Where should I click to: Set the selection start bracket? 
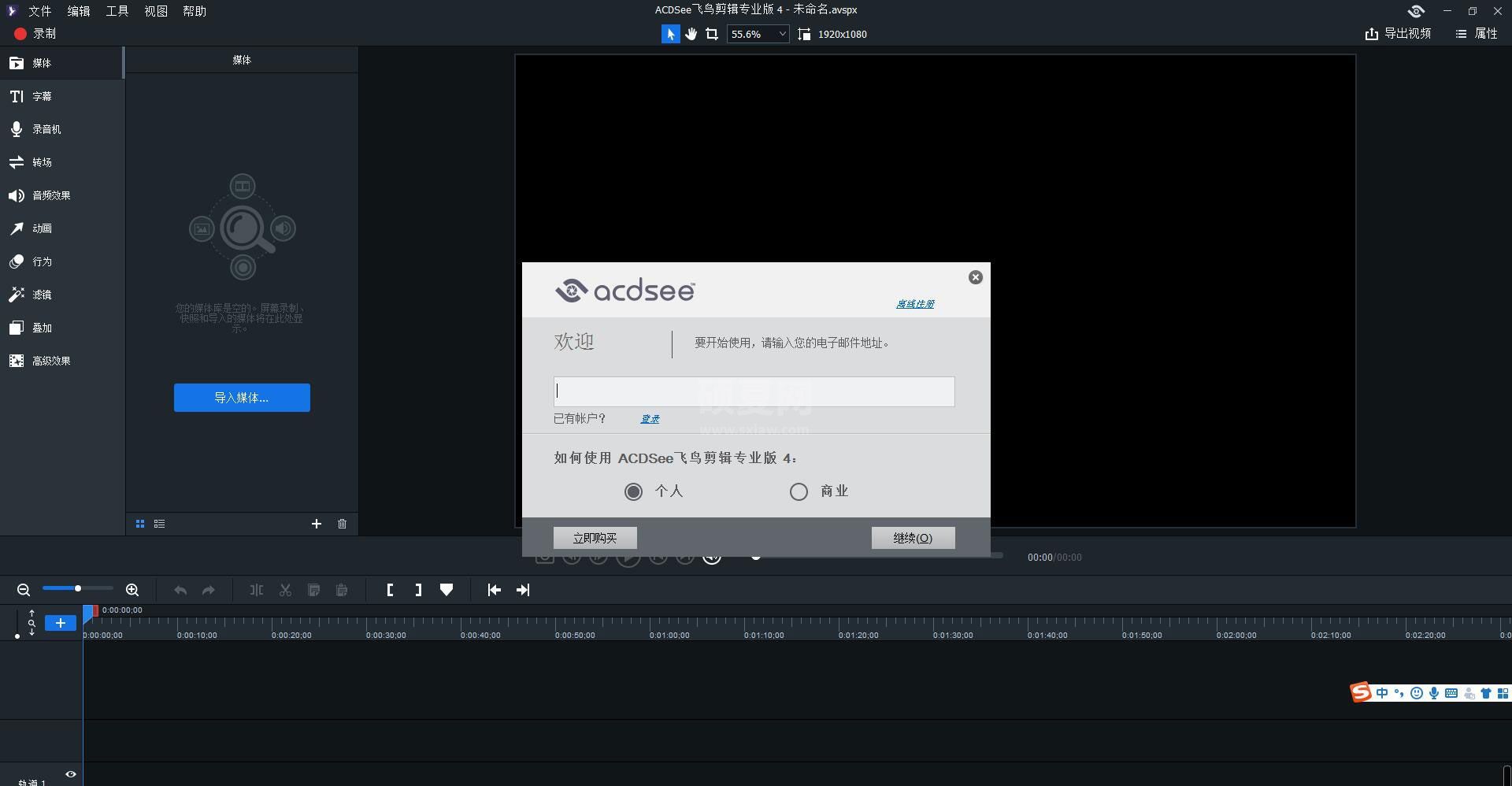[390, 590]
